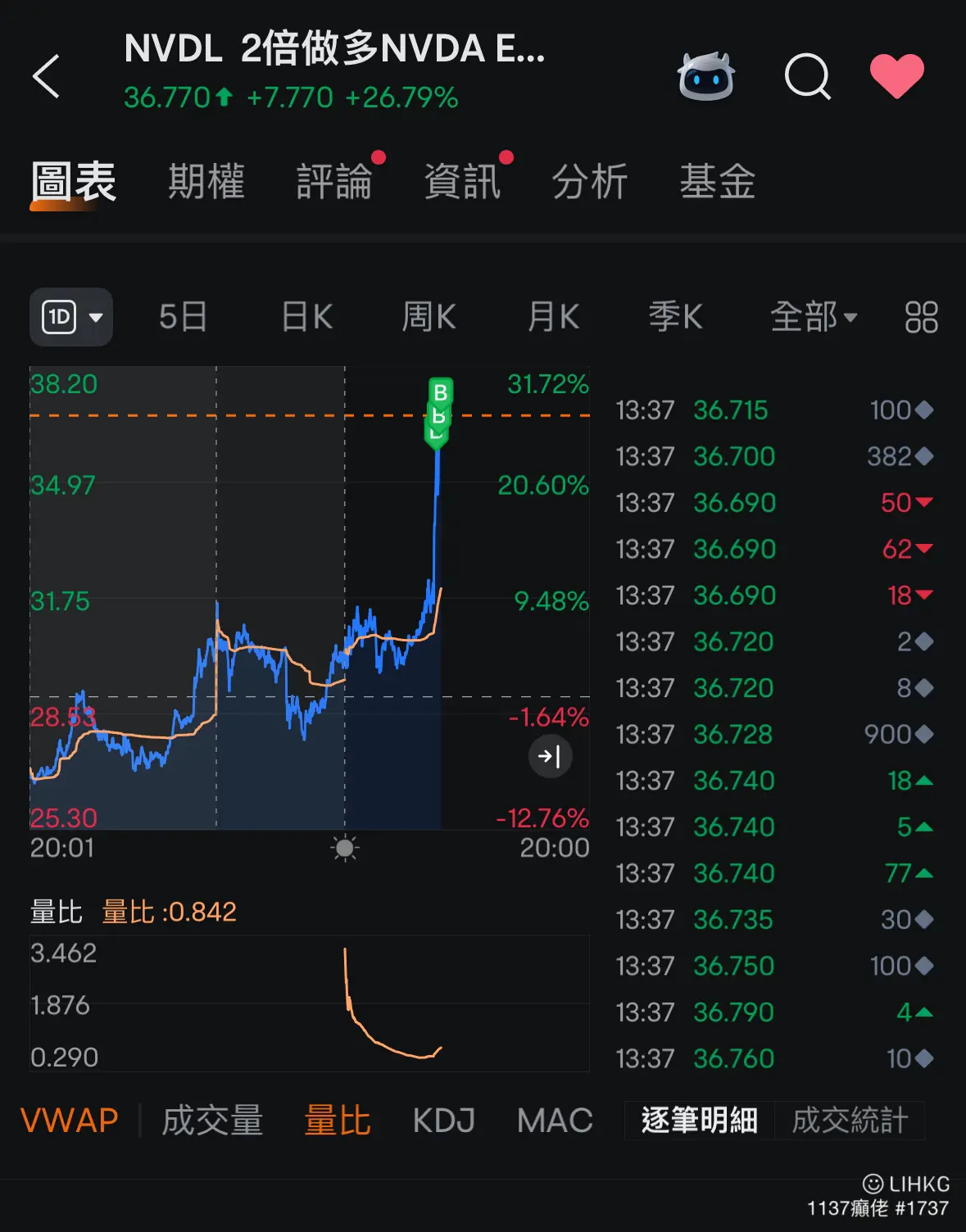Tap the 38.20 price axis label
This screenshot has height=1232, width=966.
tap(64, 383)
